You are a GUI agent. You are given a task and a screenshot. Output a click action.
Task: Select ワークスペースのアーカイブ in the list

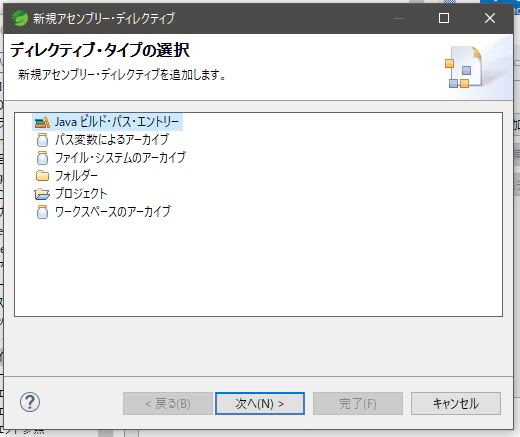tap(113, 212)
